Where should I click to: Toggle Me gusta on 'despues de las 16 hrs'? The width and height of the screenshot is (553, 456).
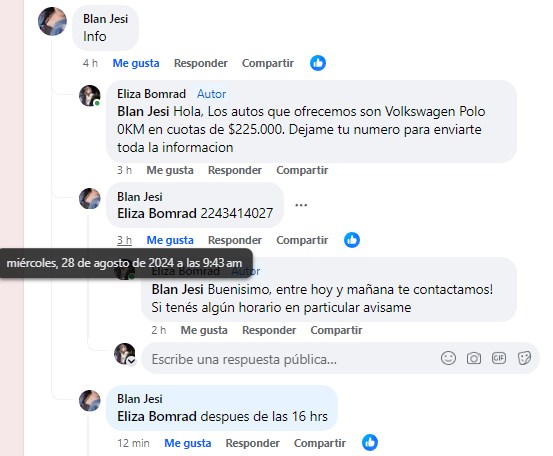click(188, 443)
